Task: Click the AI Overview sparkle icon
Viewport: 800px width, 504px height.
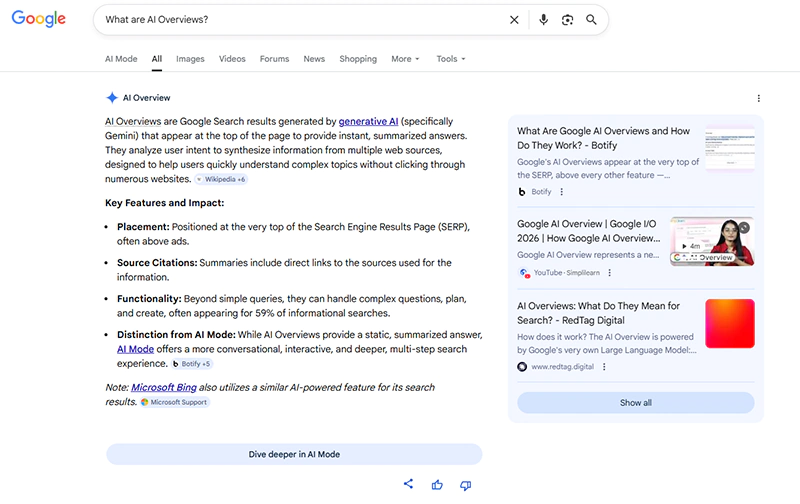Action: click(x=112, y=97)
